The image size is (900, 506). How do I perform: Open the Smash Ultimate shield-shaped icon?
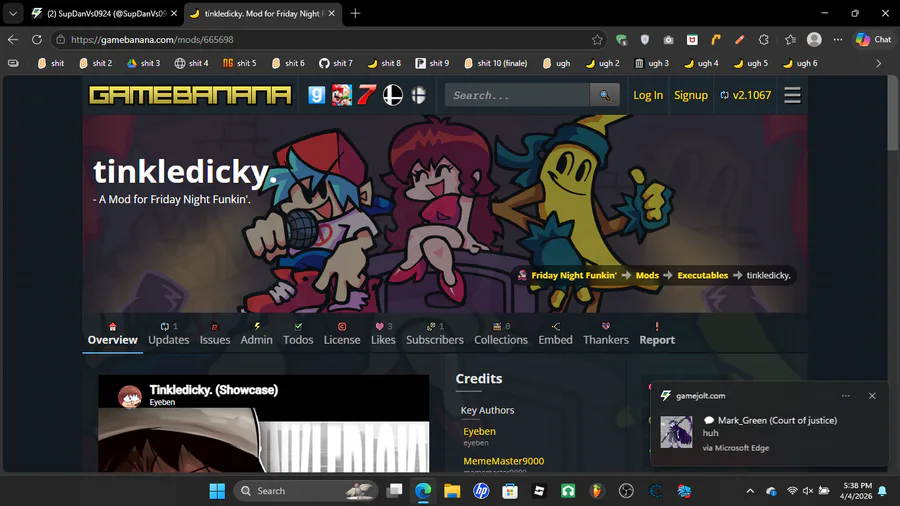point(418,95)
